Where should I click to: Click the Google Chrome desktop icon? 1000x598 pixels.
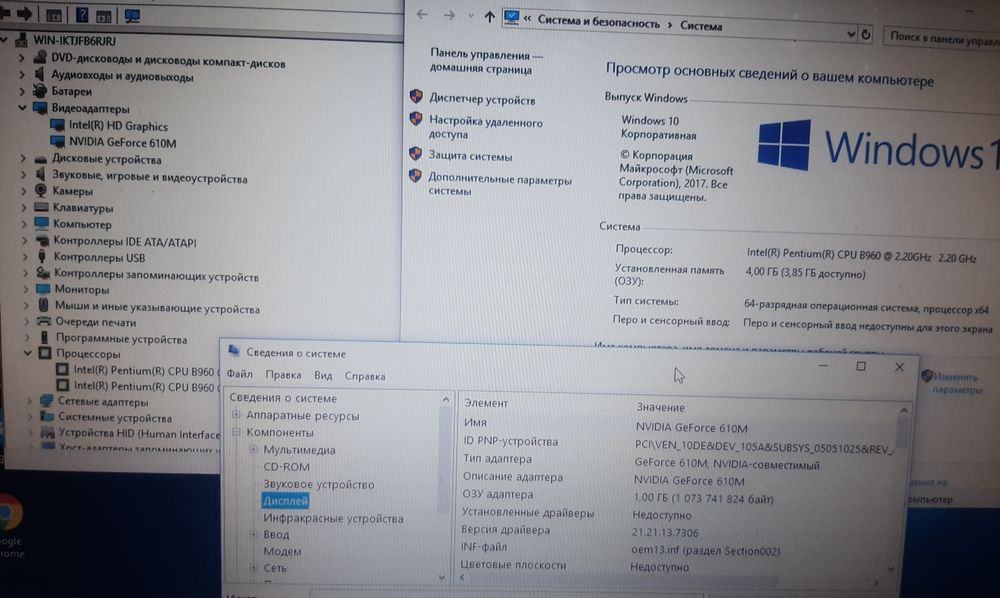(9, 513)
